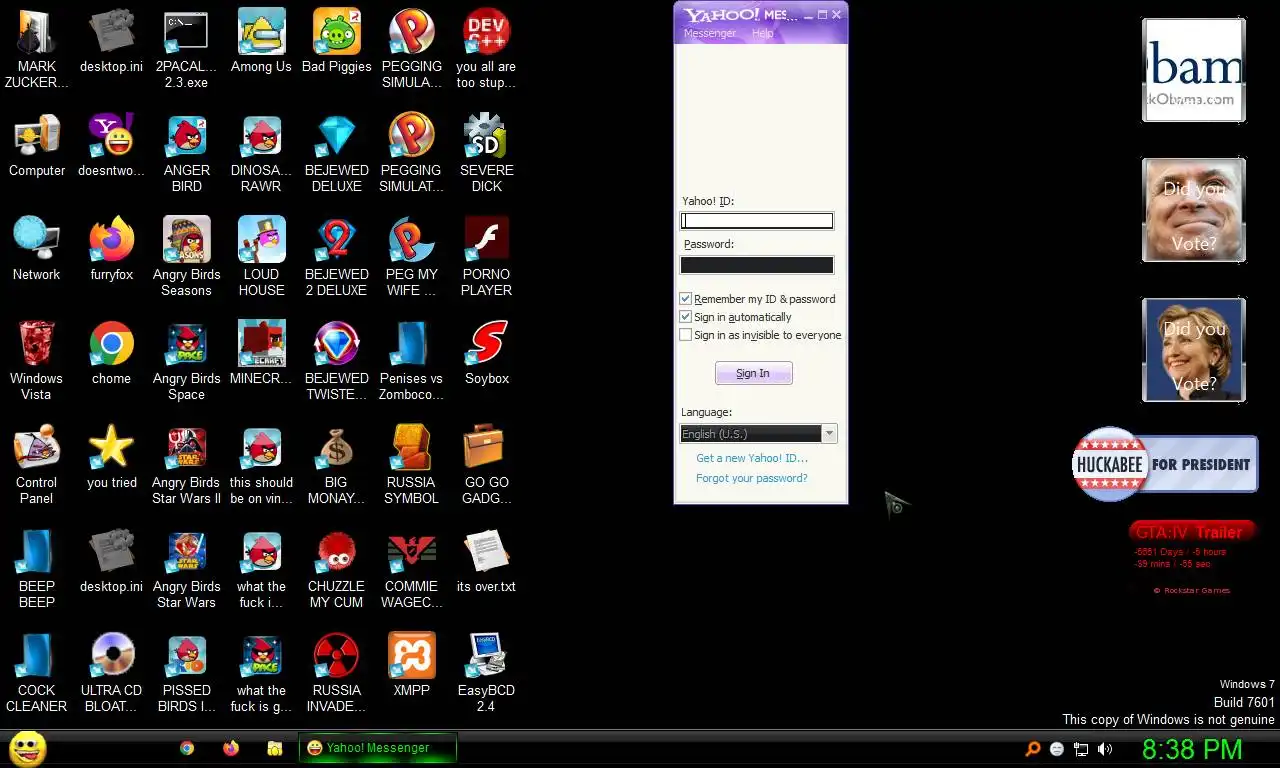Select the ANGER BIRD desktop icon

tap(187, 136)
